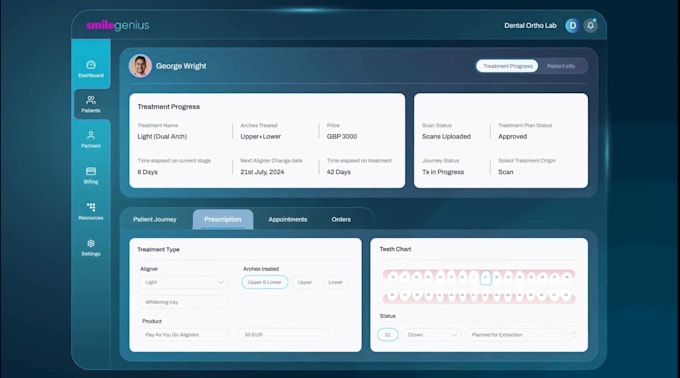
Task: Open the Prescription tab
Action: click(223, 219)
